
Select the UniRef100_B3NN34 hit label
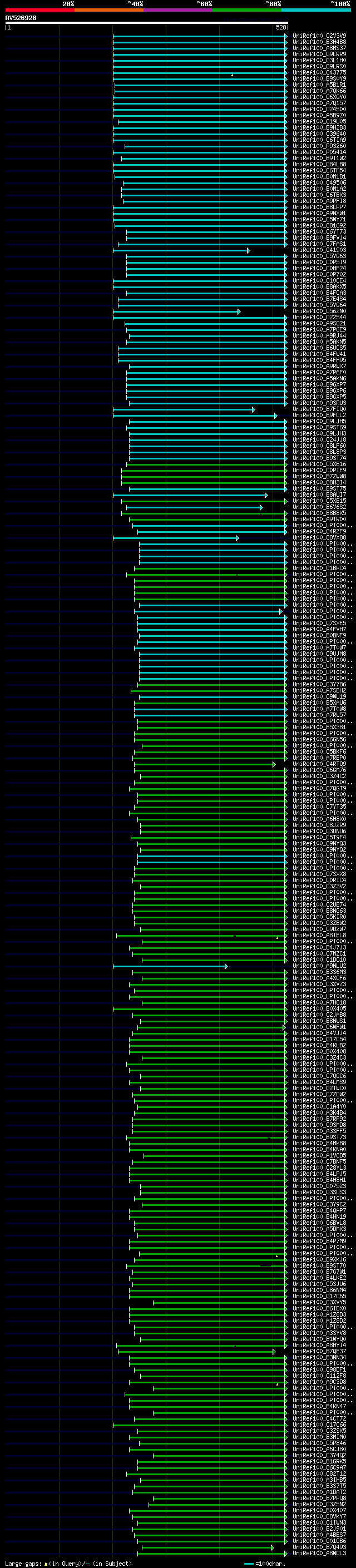[x=319, y=1357]
